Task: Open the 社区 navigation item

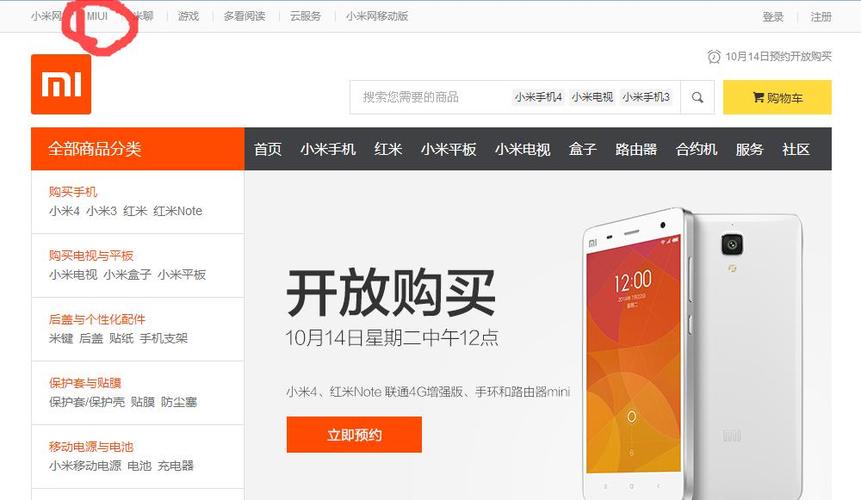Action: coord(796,149)
